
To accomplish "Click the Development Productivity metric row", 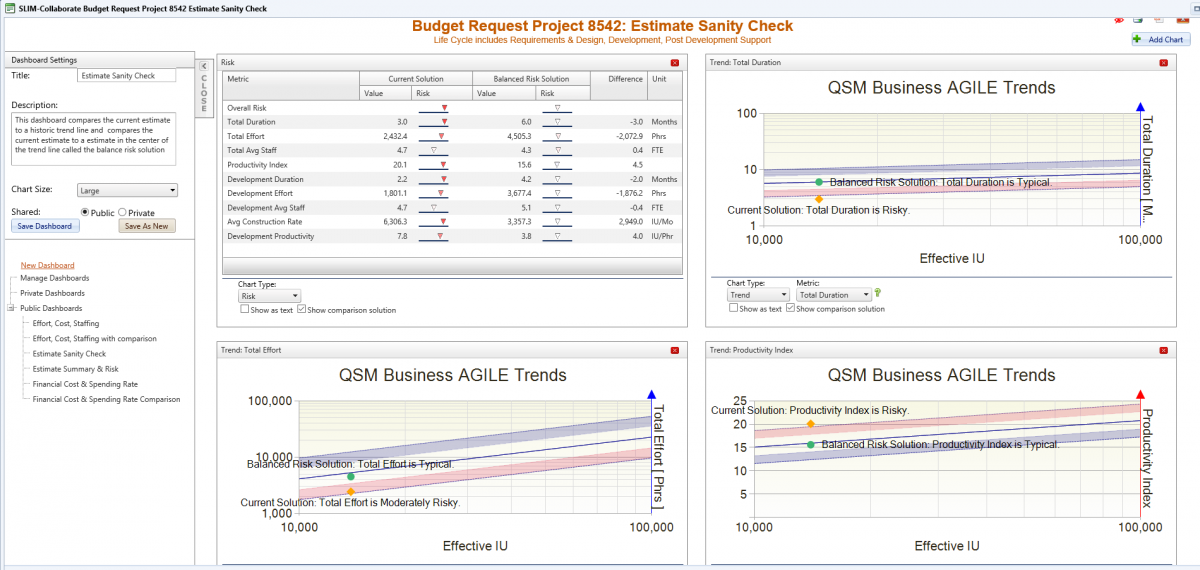I will click(453, 236).
